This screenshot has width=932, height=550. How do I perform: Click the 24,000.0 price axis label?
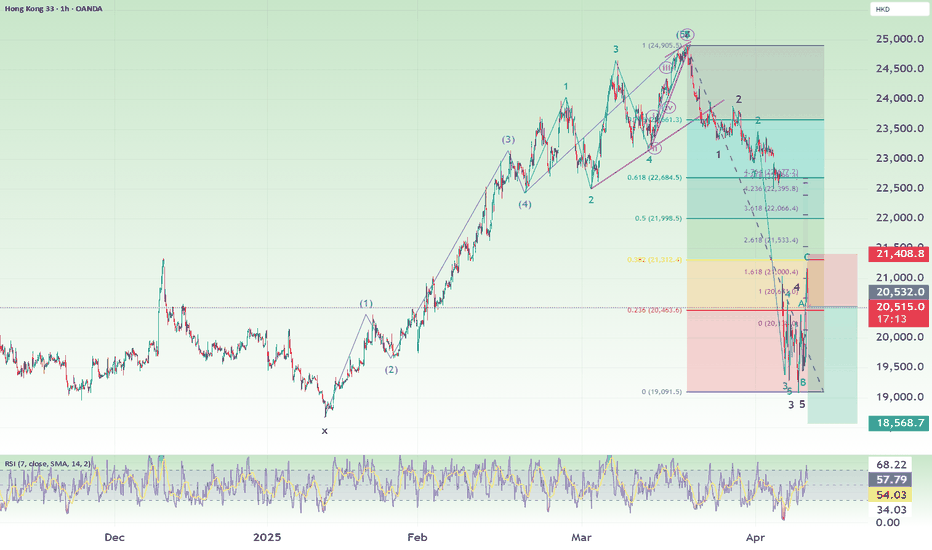900,99
